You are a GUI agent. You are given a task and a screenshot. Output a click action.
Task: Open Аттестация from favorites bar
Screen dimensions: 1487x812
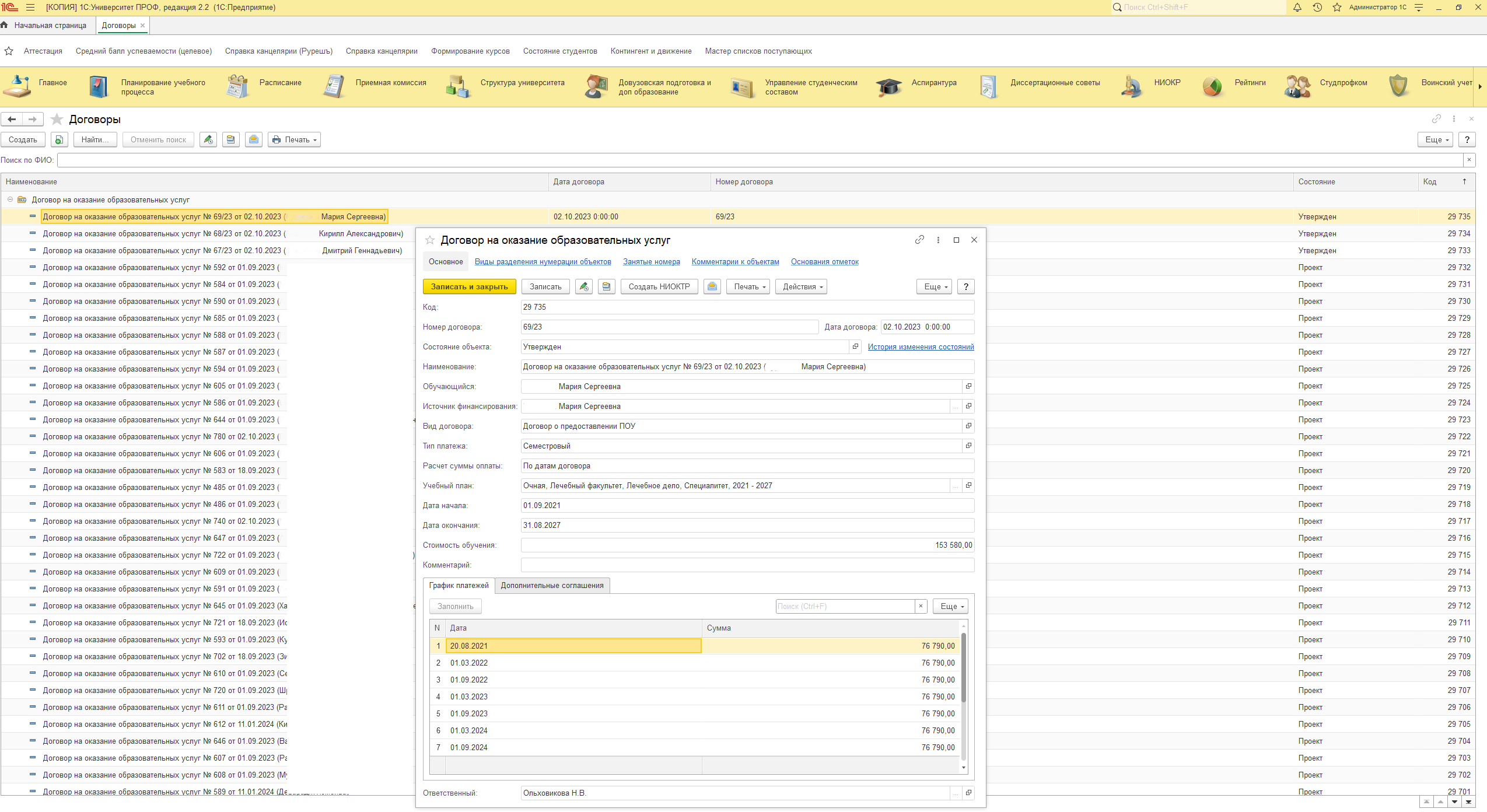pyautogui.click(x=43, y=51)
